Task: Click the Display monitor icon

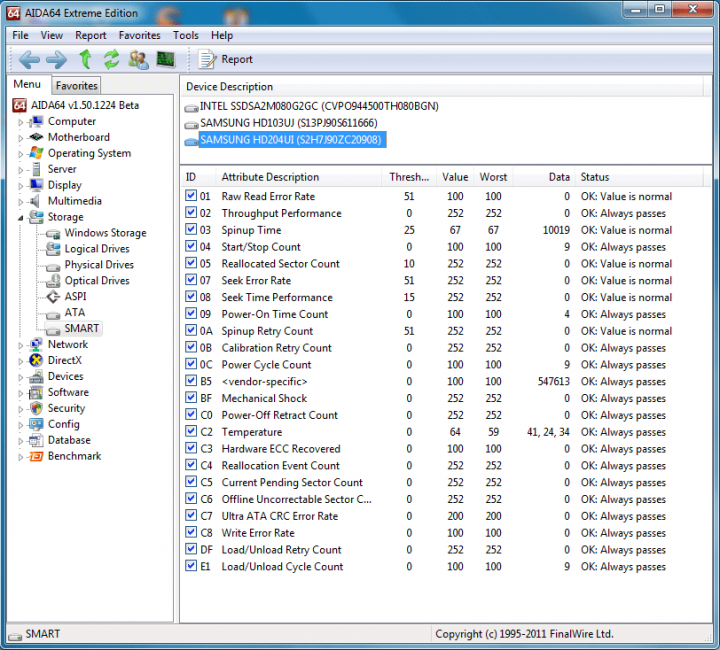Action: (x=36, y=185)
